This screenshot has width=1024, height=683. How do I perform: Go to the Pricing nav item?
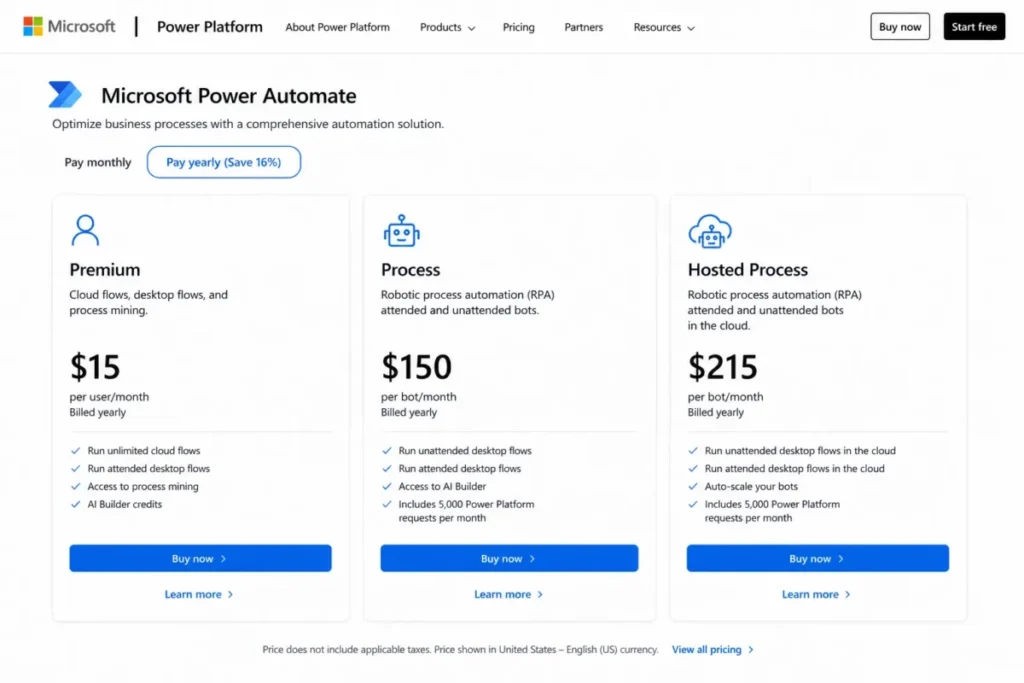coord(519,27)
